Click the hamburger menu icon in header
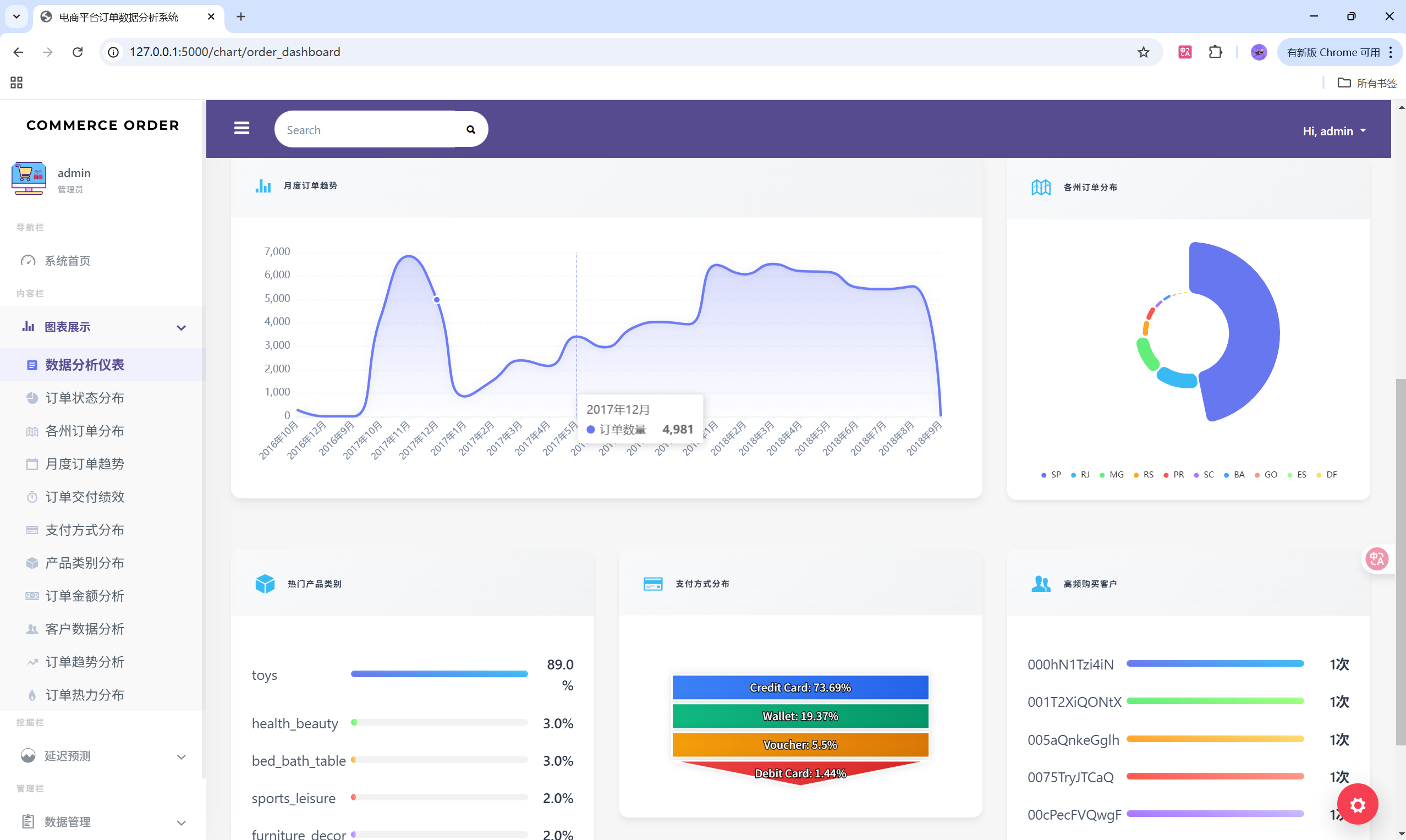 point(241,129)
